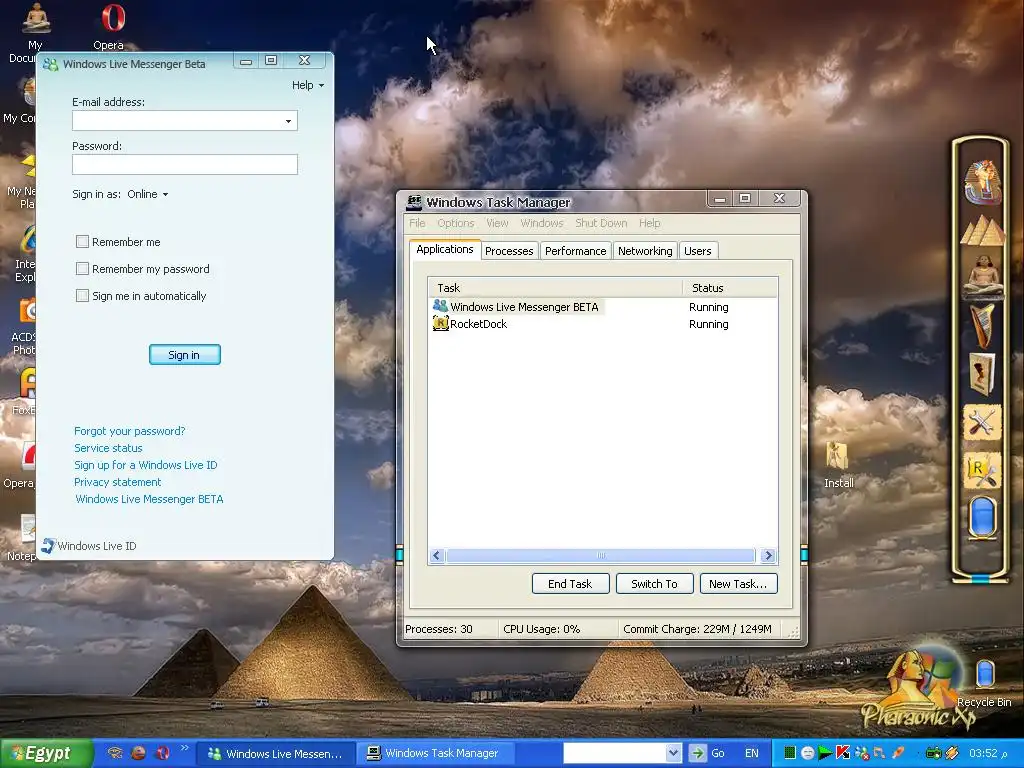Open RocketDock settings icon with R

(x=982, y=472)
